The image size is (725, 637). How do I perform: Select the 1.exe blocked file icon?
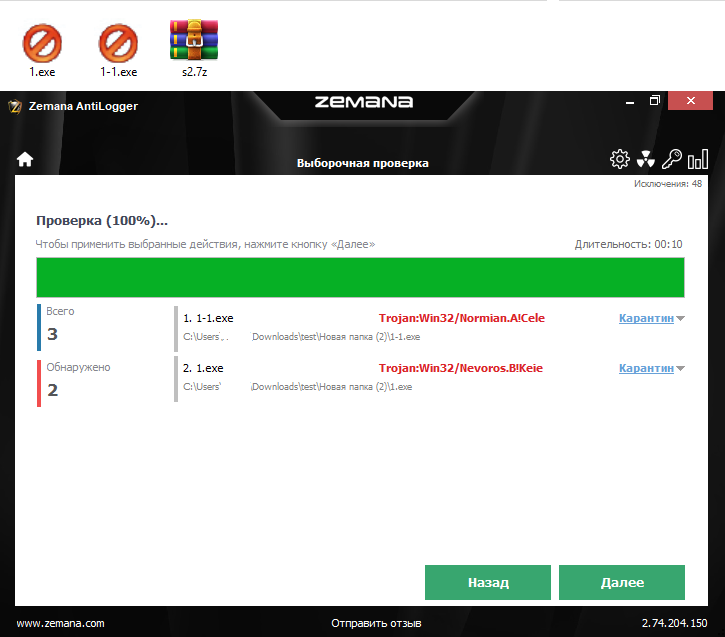click(42, 44)
